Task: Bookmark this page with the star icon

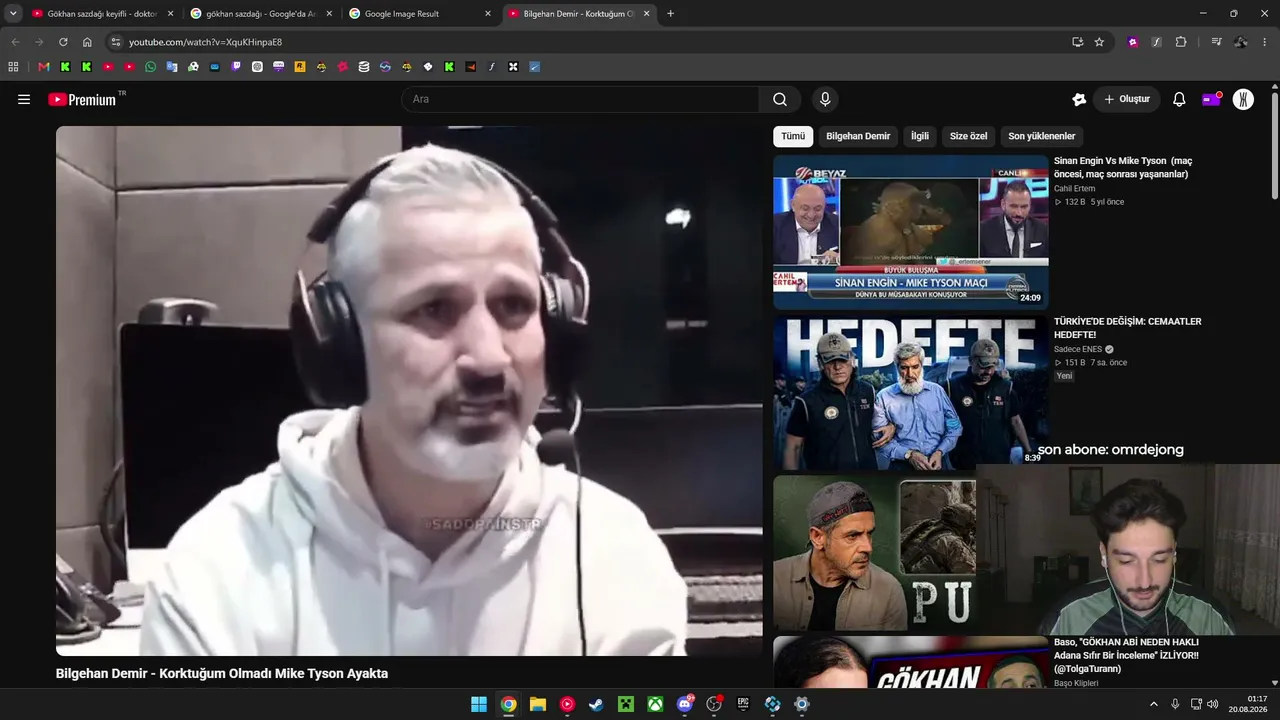Action: click(1099, 42)
